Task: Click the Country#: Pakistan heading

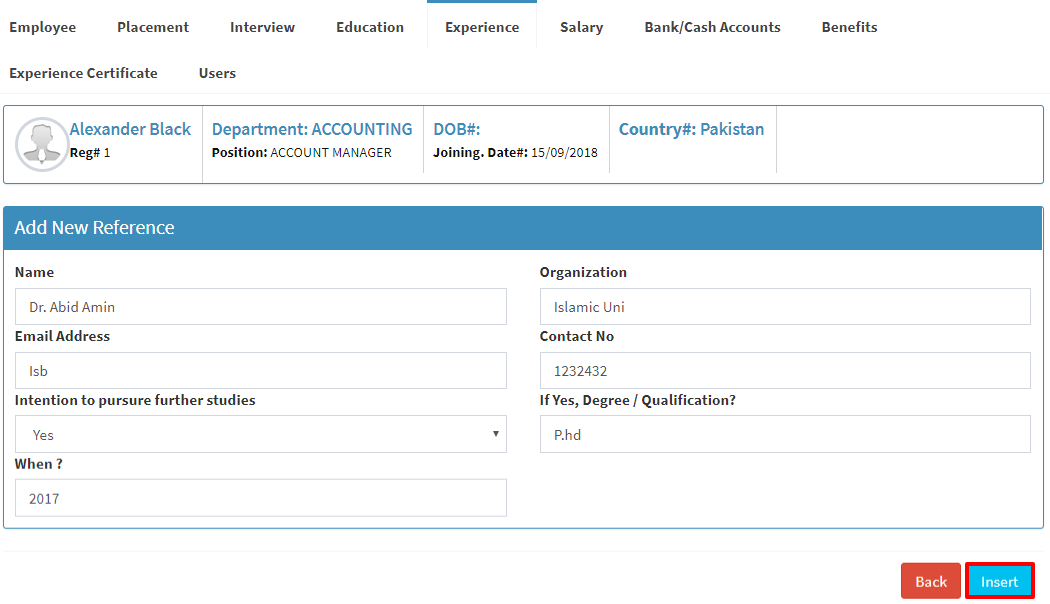Action: point(691,129)
